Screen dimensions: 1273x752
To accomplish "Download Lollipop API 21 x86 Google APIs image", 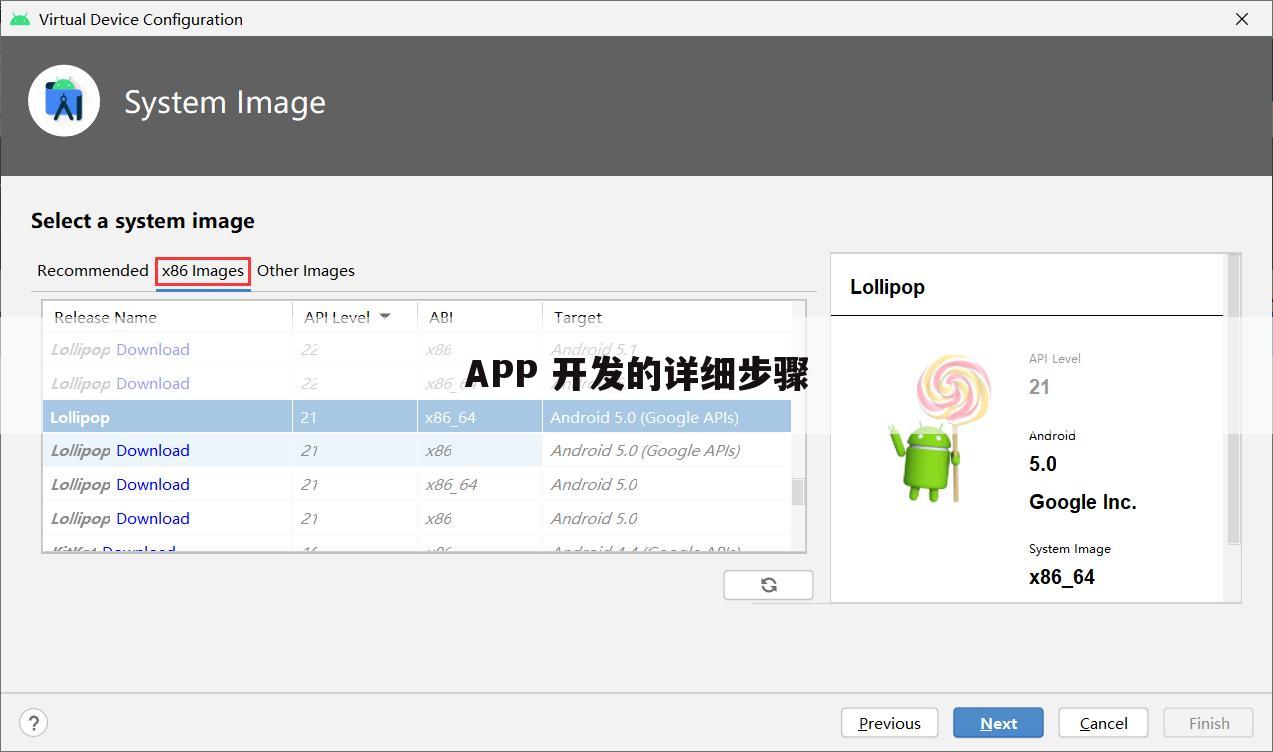I will pyautogui.click(x=152, y=451).
